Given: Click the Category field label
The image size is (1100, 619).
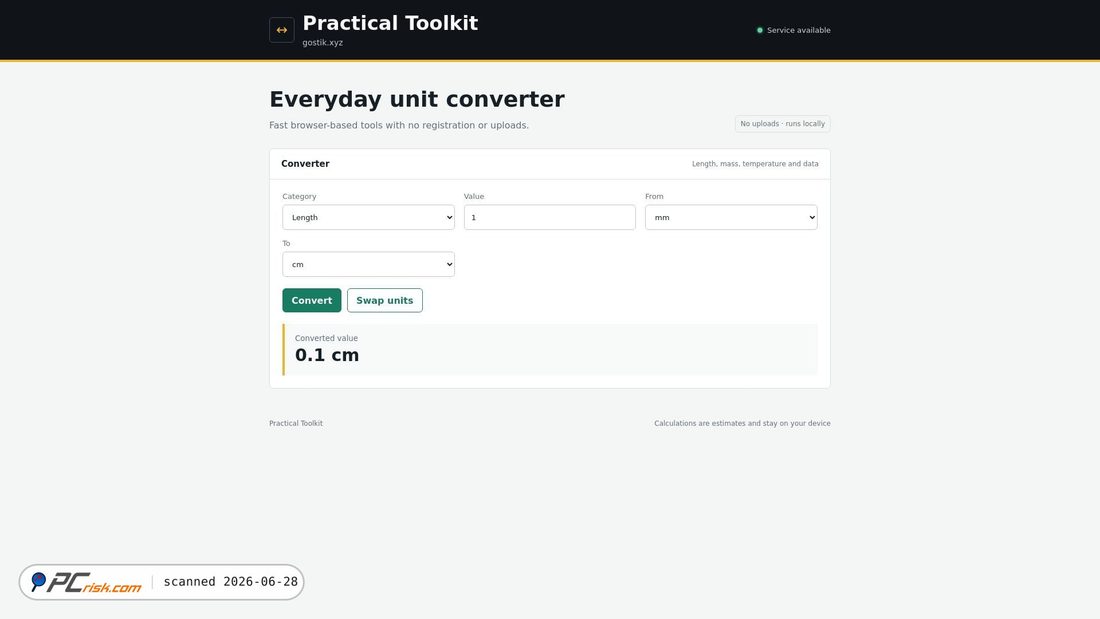Looking at the screenshot, I should point(300,197).
